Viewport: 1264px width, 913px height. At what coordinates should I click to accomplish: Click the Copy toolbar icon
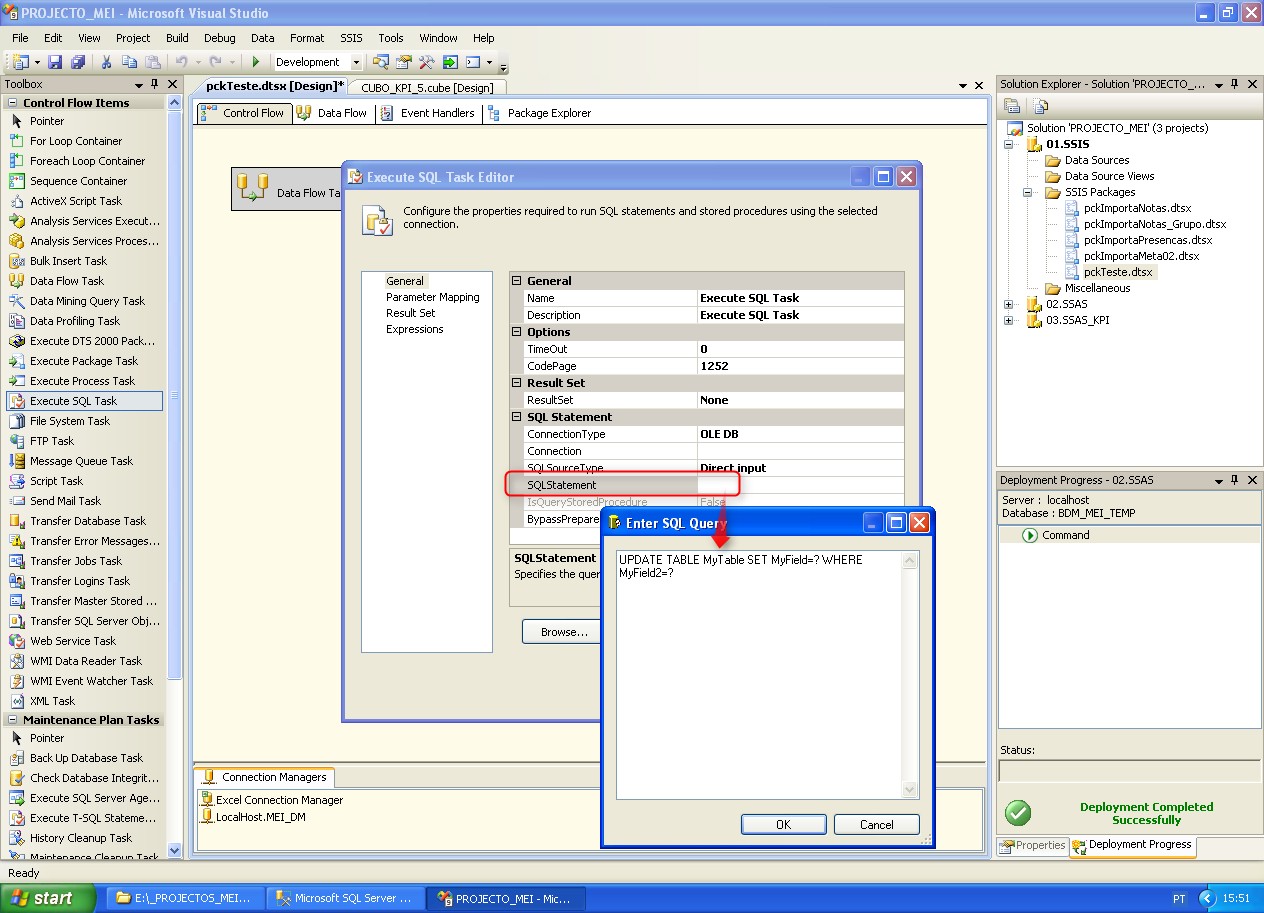pos(130,62)
